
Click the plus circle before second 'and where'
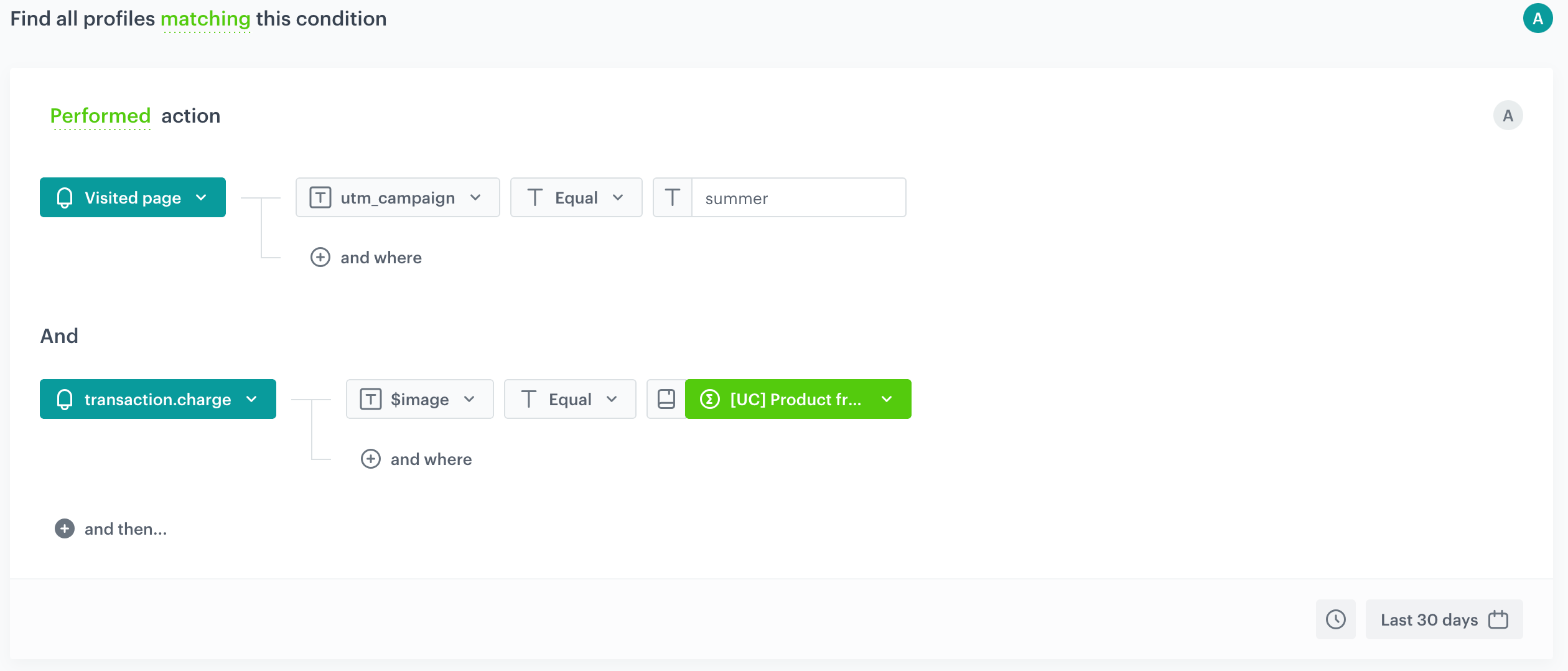pos(371,459)
